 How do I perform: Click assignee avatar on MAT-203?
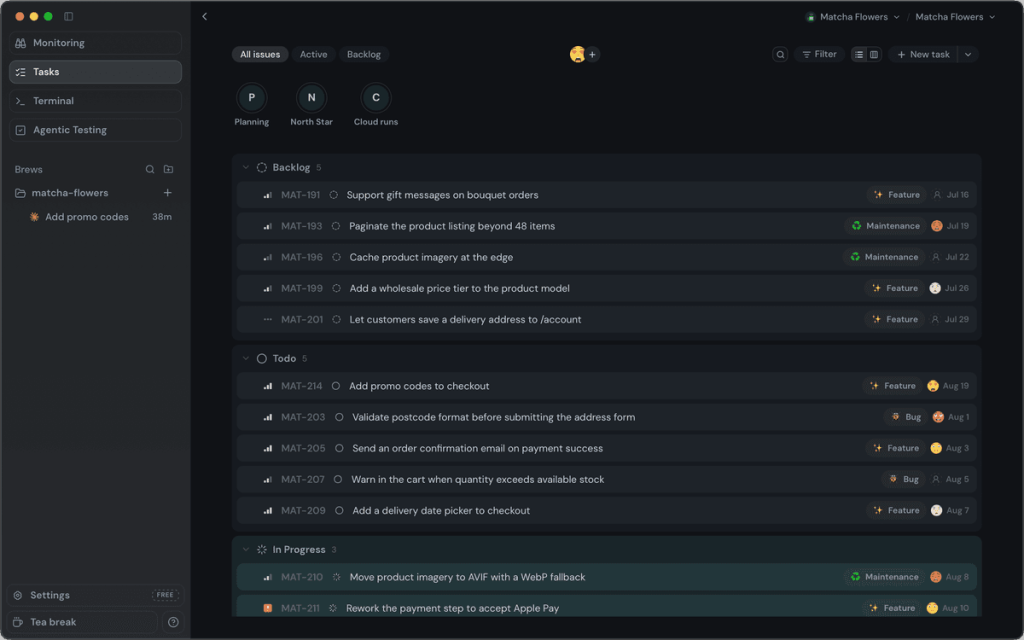point(938,417)
